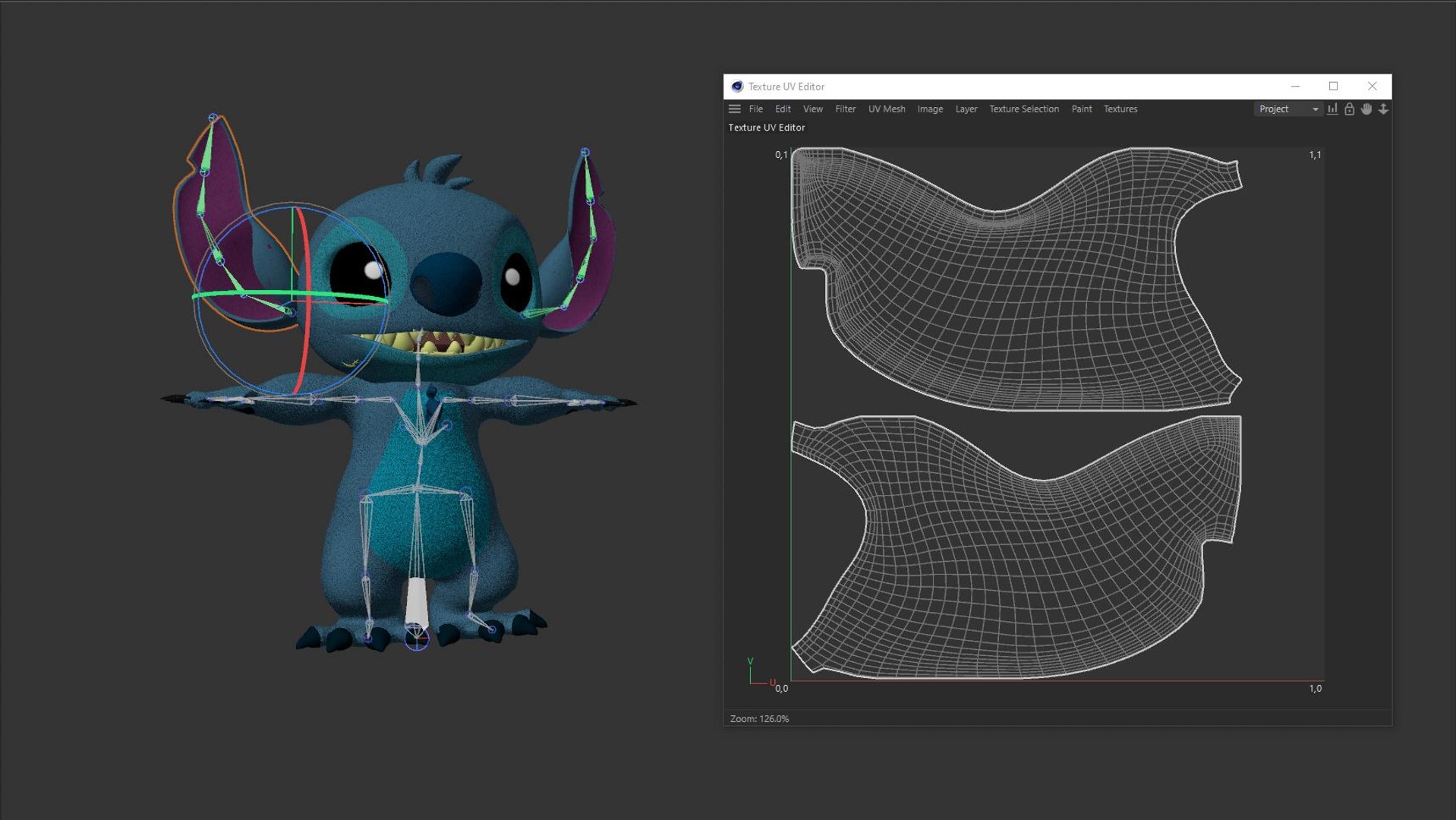1456x820 pixels.
Task: Click the vertical zoom arrows icon
Action: 1383,109
